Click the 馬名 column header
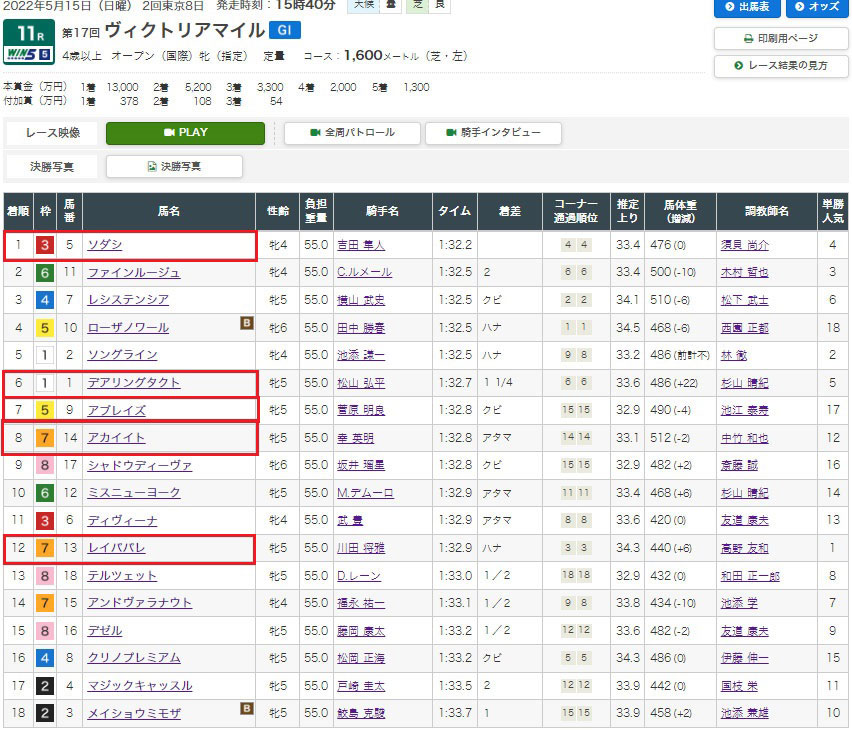852x730 pixels. [x=168, y=211]
